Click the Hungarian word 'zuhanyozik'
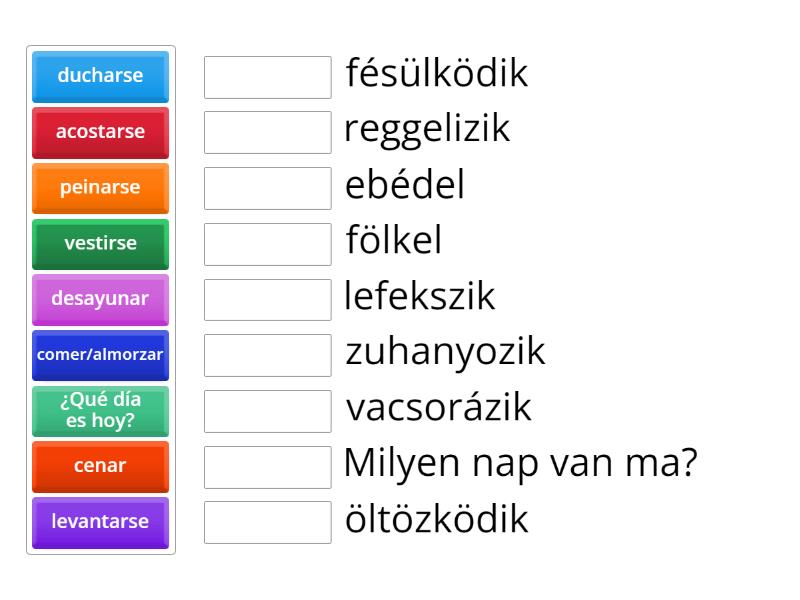This screenshot has width=800, height=600. [443, 351]
